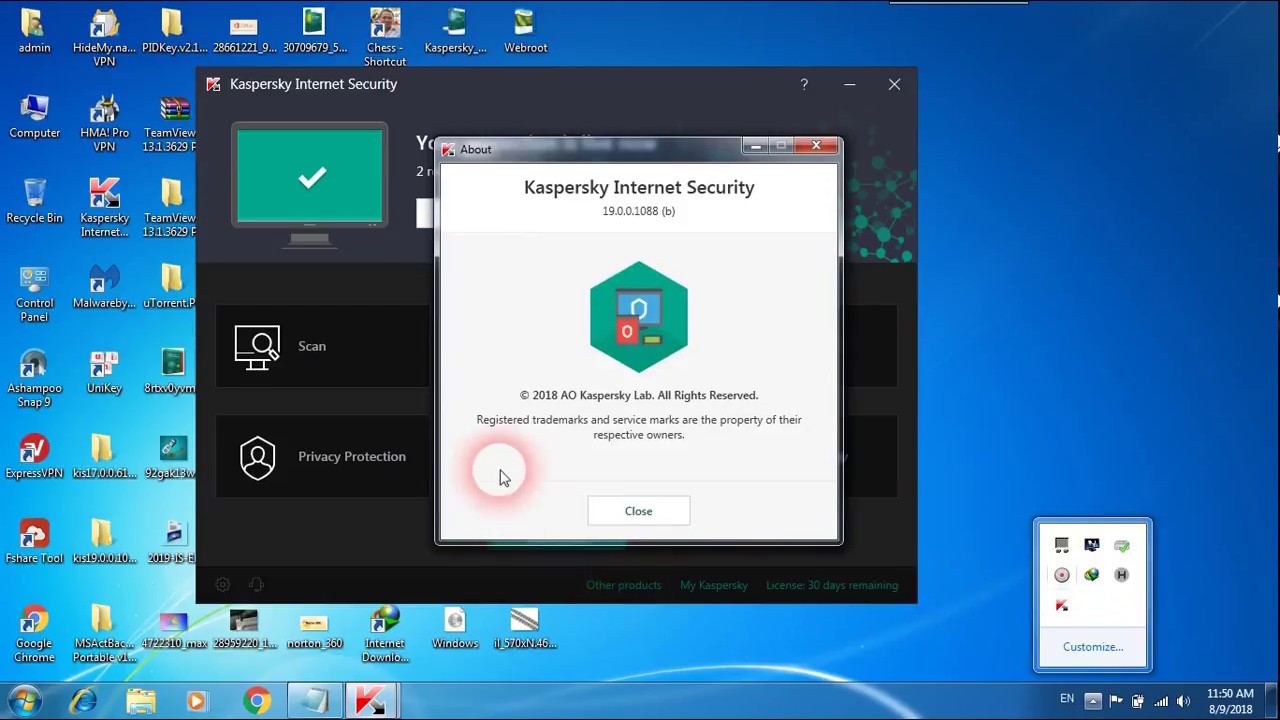This screenshot has width=1280, height=720.
Task: Open Privacy Protection in Kaspersky window
Action: pyautogui.click(x=322, y=457)
